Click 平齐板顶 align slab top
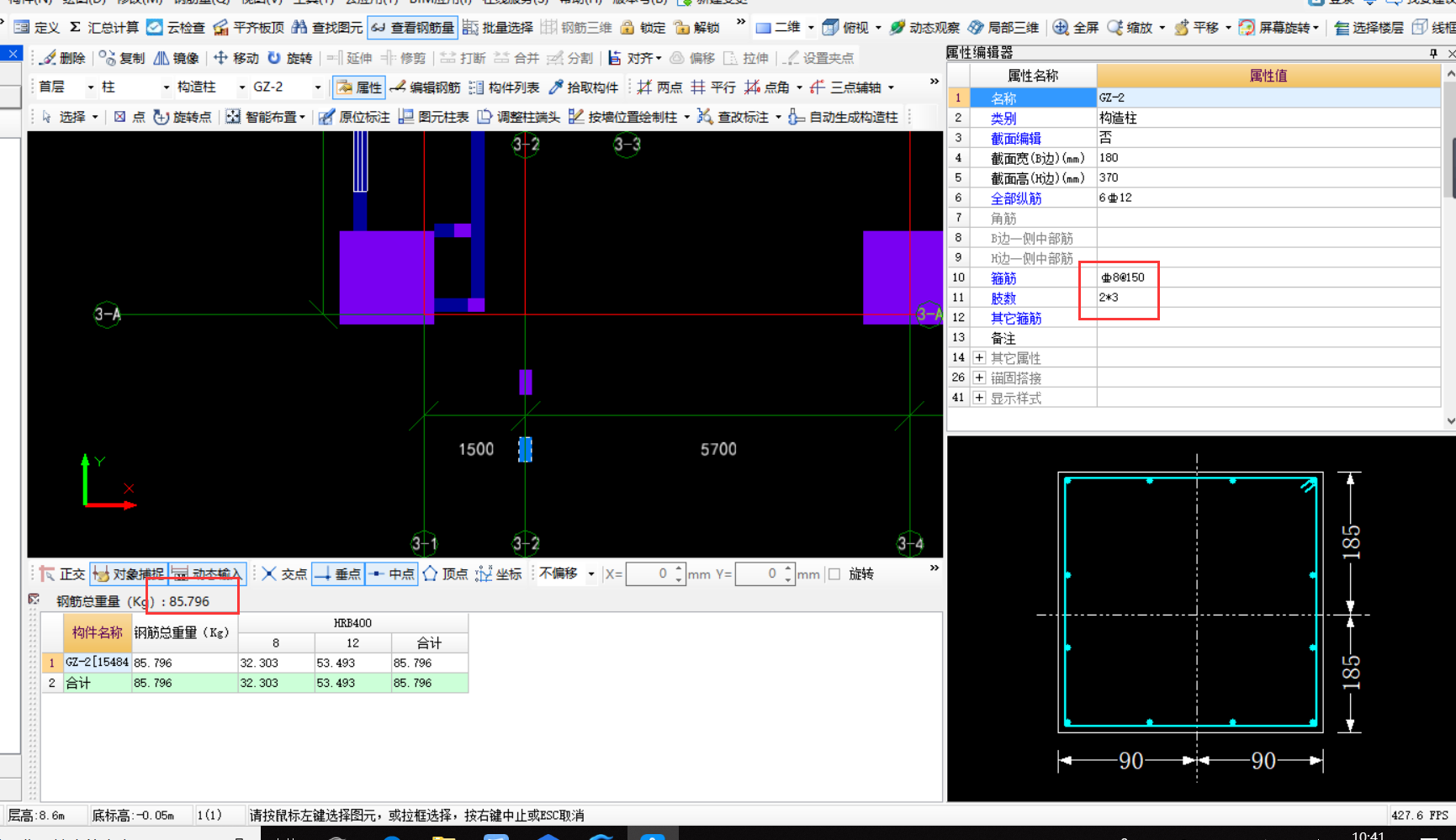The height and width of the screenshot is (840, 1456). click(248, 28)
